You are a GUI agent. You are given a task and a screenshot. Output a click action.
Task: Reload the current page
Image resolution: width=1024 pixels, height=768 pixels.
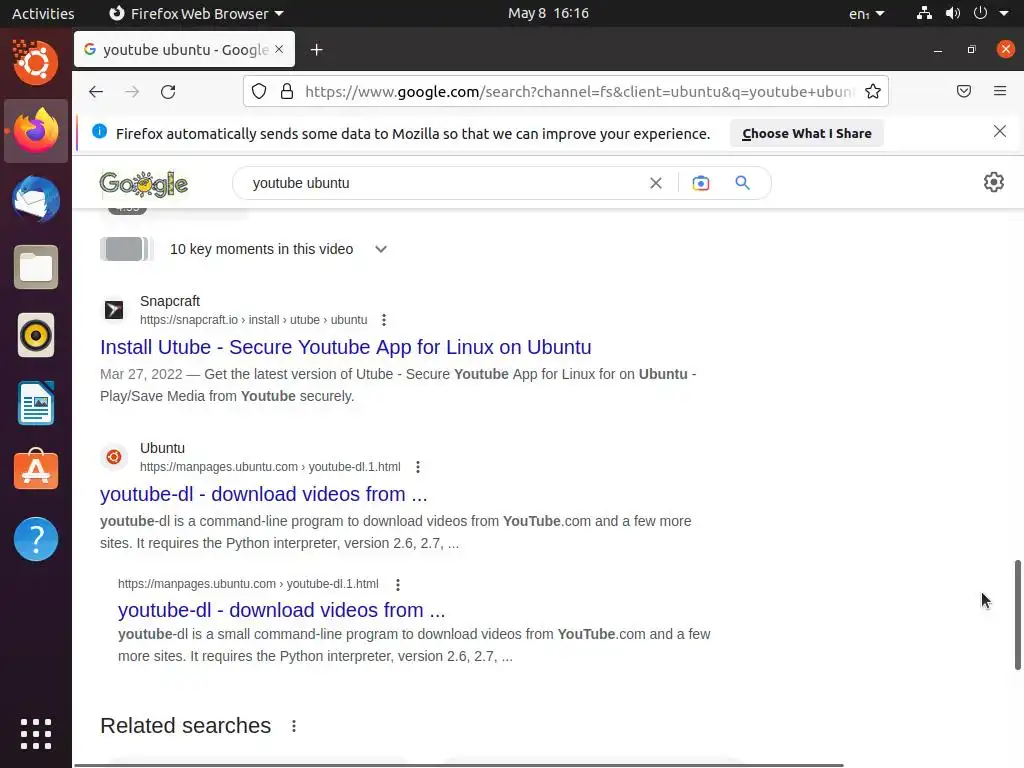point(168,92)
